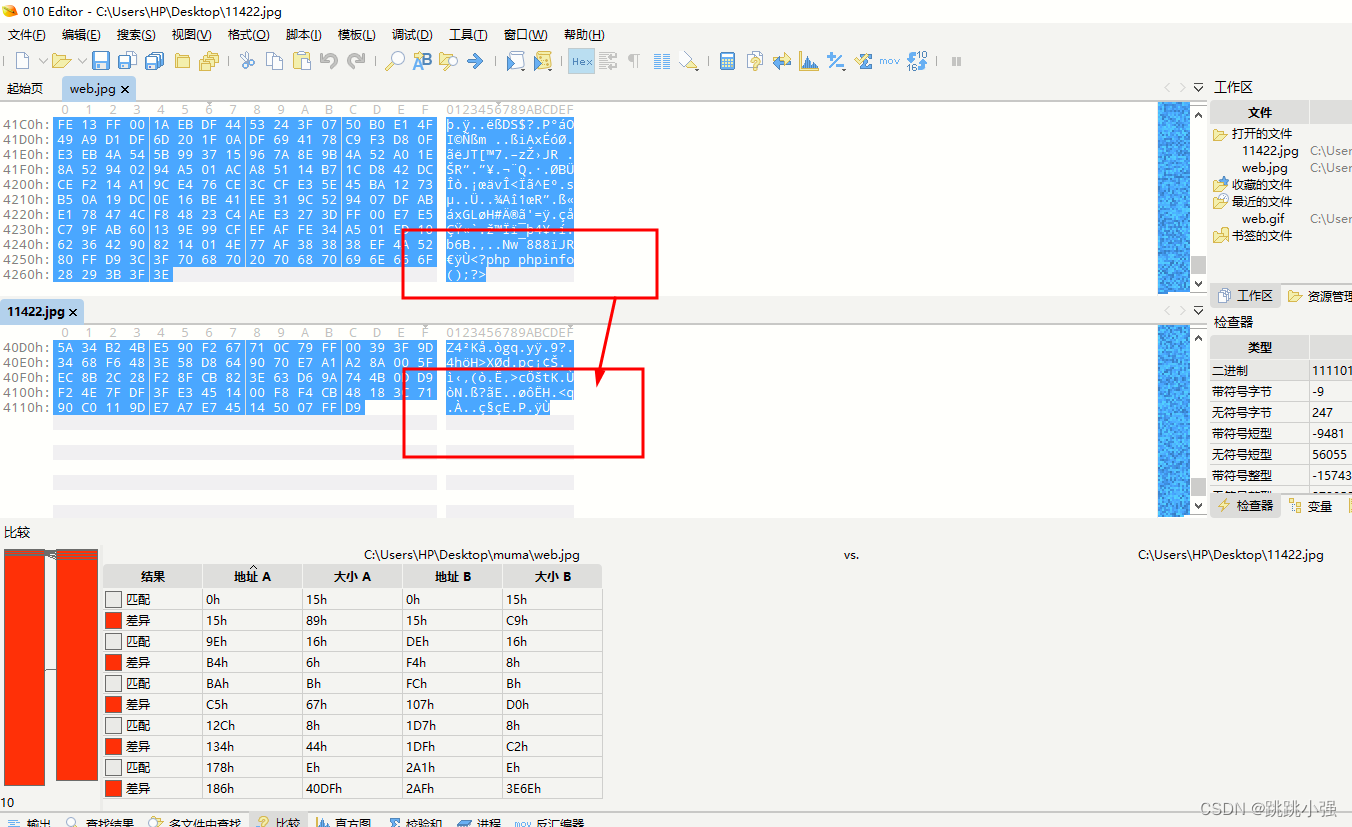Click the highlighter marker toolbar icon

pyautogui.click(x=688, y=61)
